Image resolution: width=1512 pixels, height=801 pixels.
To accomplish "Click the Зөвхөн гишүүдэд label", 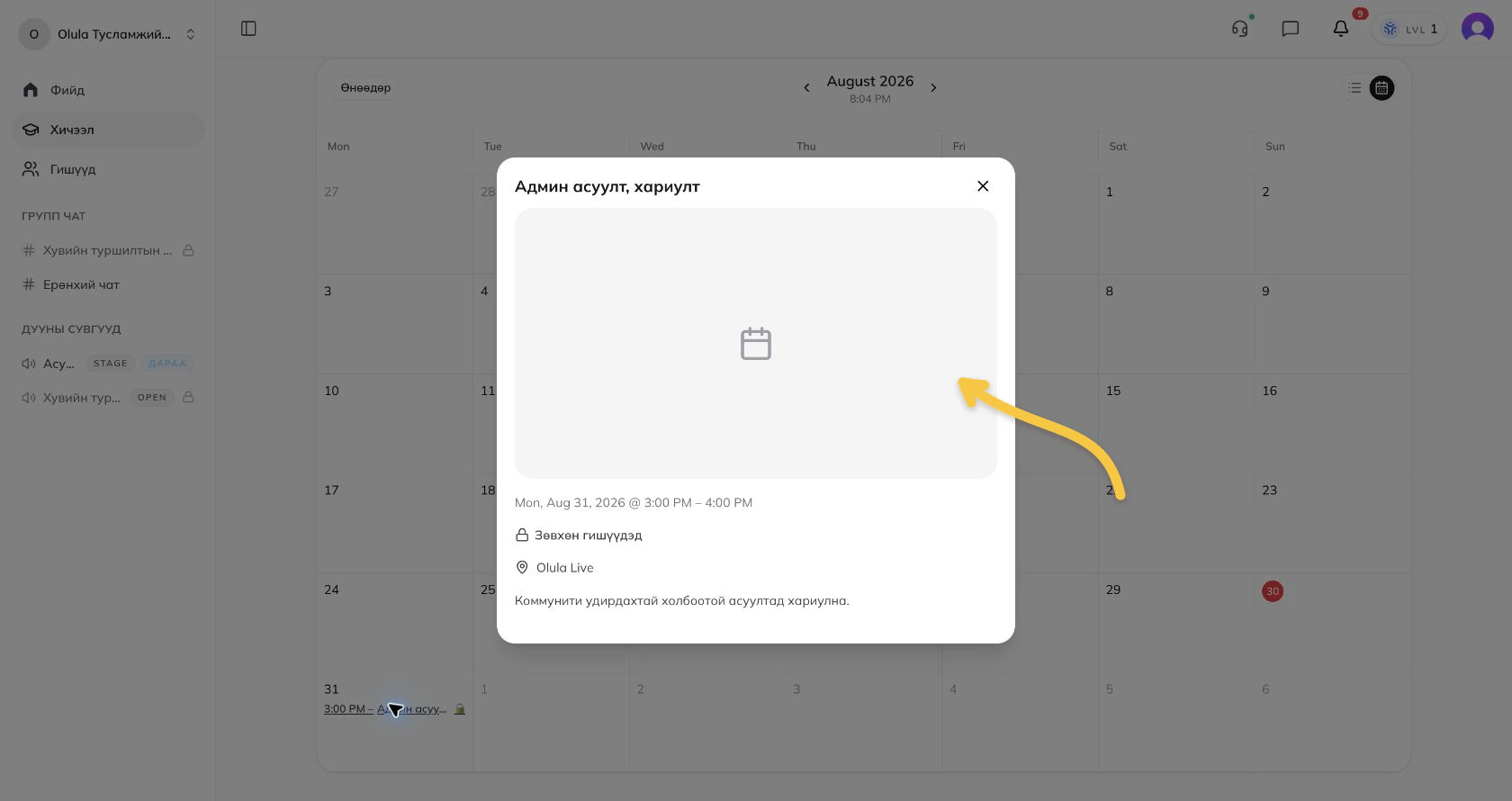I will click(x=589, y=535).
